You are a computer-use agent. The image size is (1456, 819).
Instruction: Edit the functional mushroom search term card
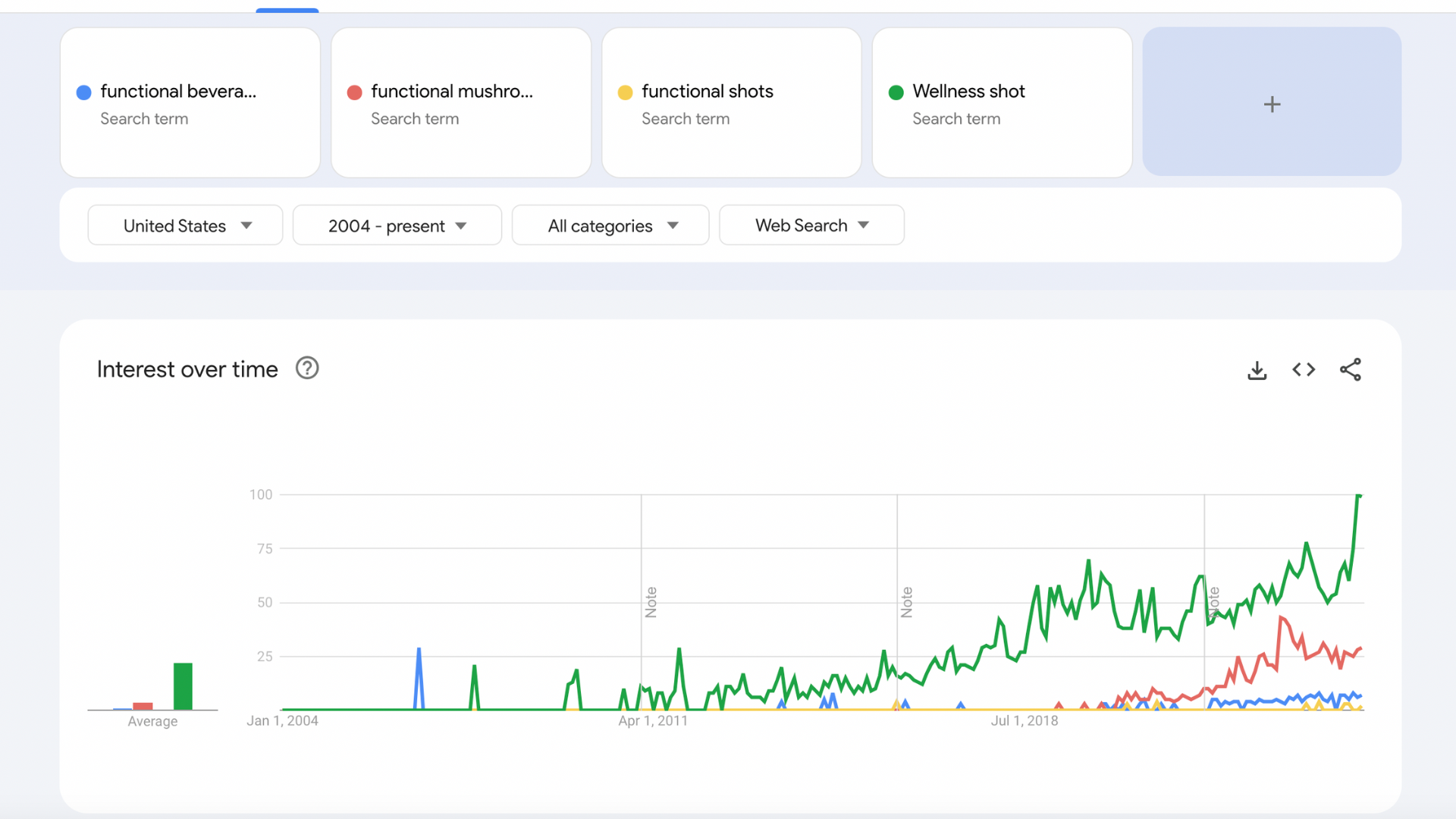tap(461, 102)
